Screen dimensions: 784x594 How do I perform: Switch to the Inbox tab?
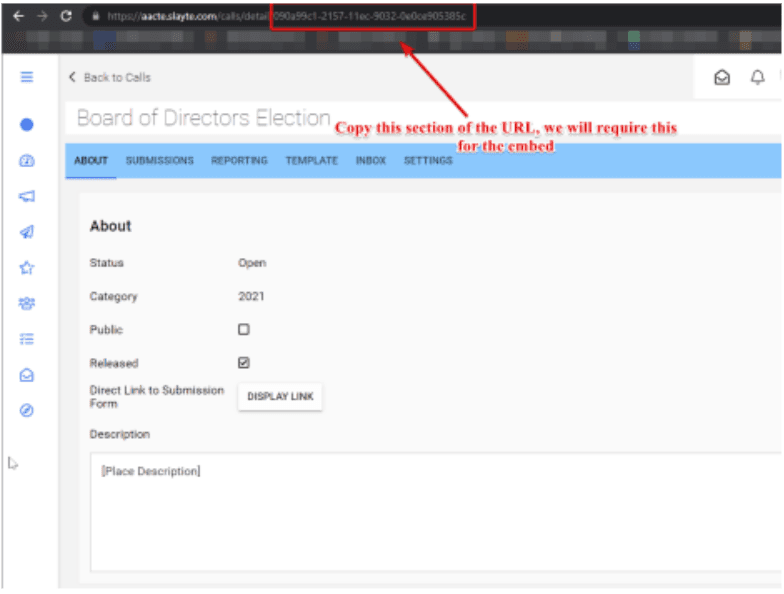coord(370,160)
